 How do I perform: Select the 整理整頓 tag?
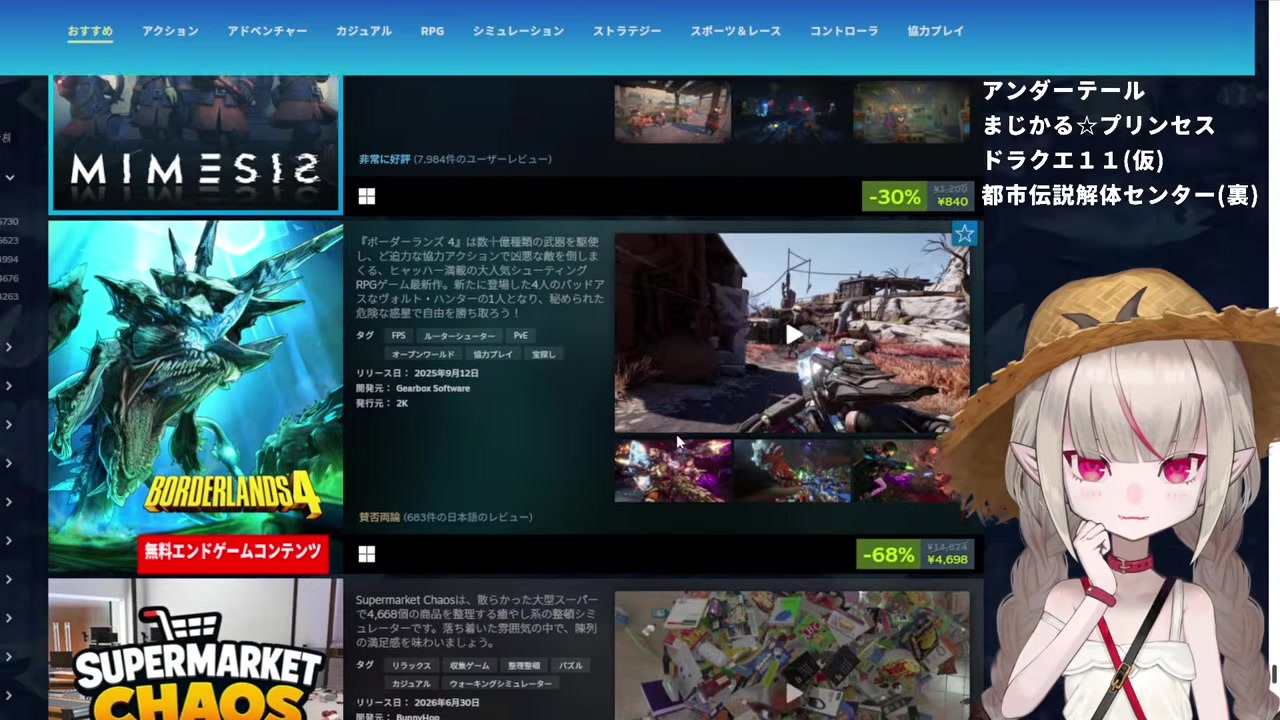coord(524,665)
